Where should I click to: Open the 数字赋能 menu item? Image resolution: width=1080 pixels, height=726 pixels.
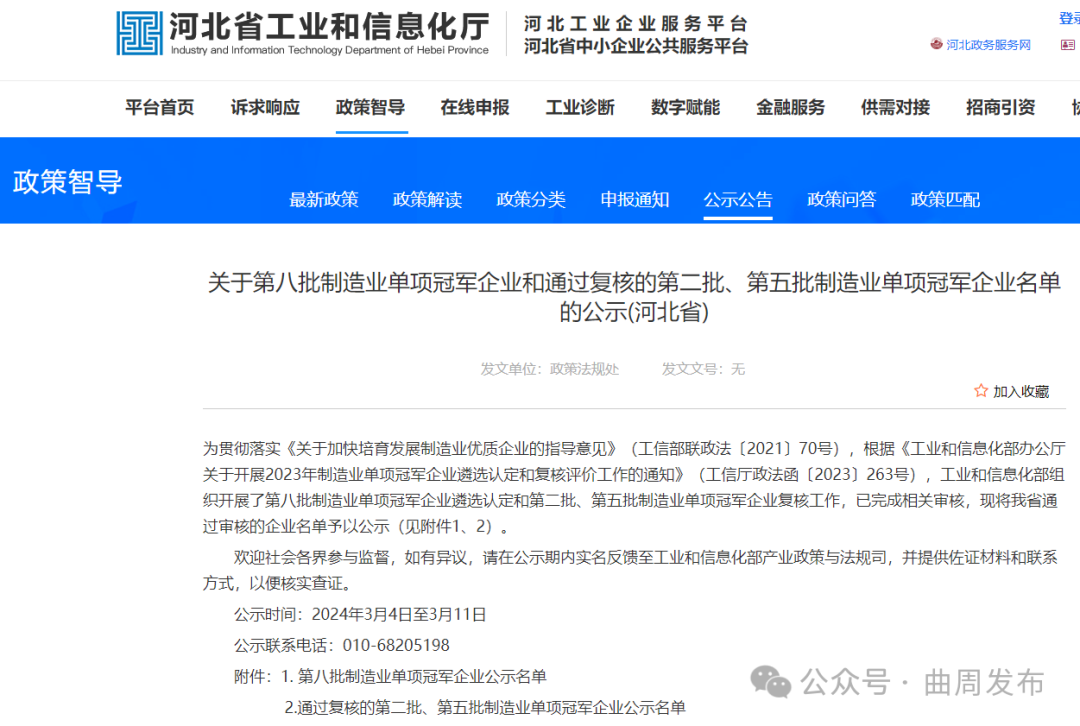coord(685,108)
